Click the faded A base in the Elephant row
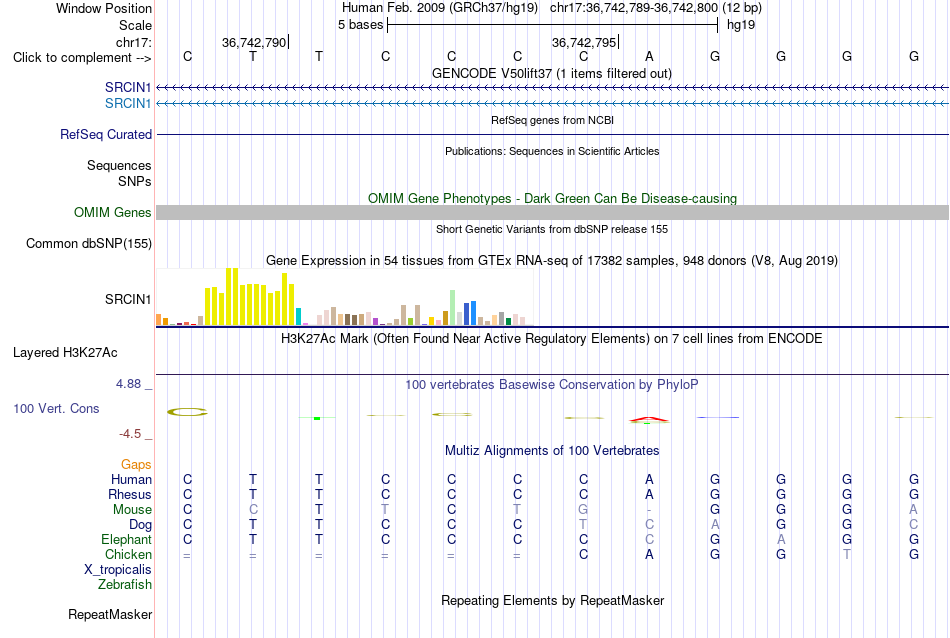Screen dimensions: 950x638 click(781, 539)
